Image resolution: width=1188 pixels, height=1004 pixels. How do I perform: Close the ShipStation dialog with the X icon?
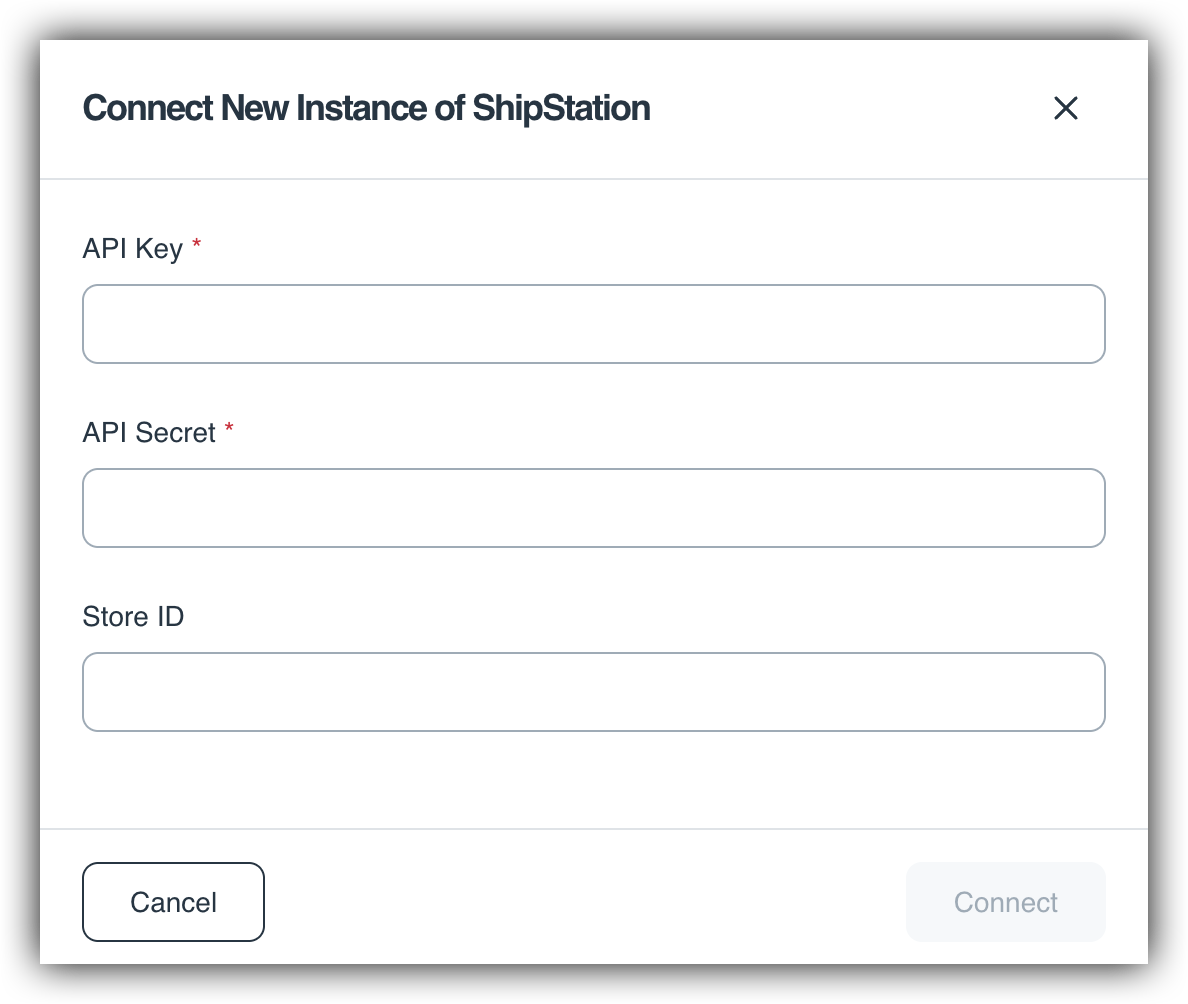point(1065,108)
